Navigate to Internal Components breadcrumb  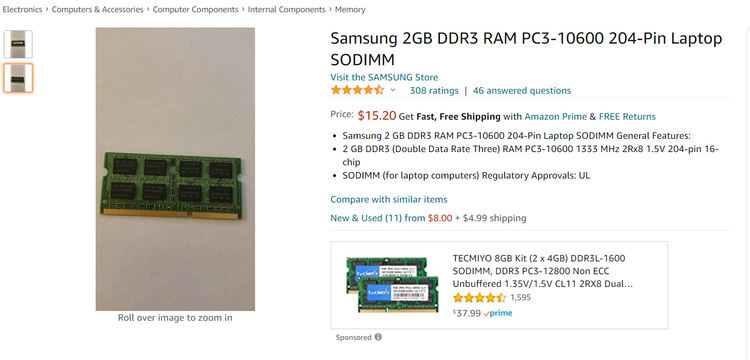tap(287, 9)
